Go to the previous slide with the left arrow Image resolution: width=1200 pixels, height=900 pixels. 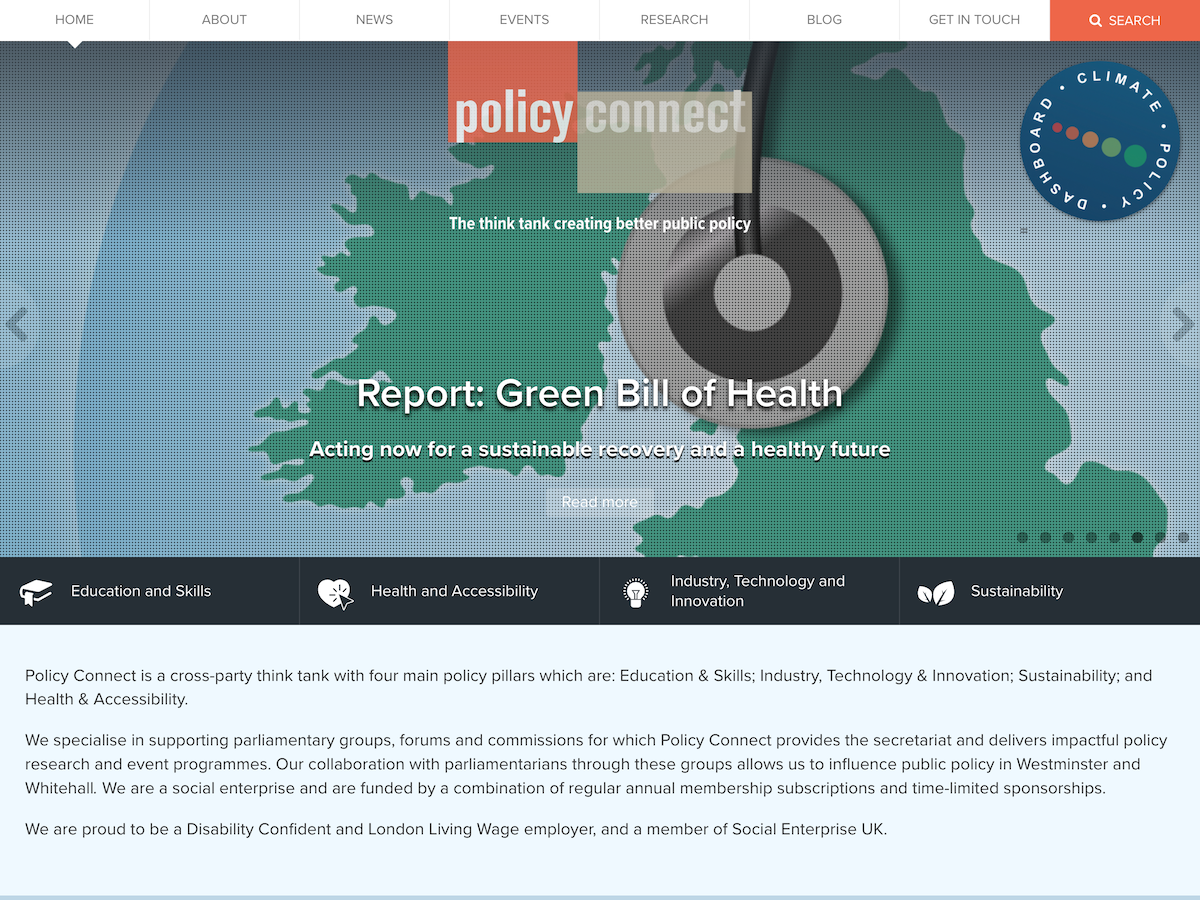[x=17, y=324]
